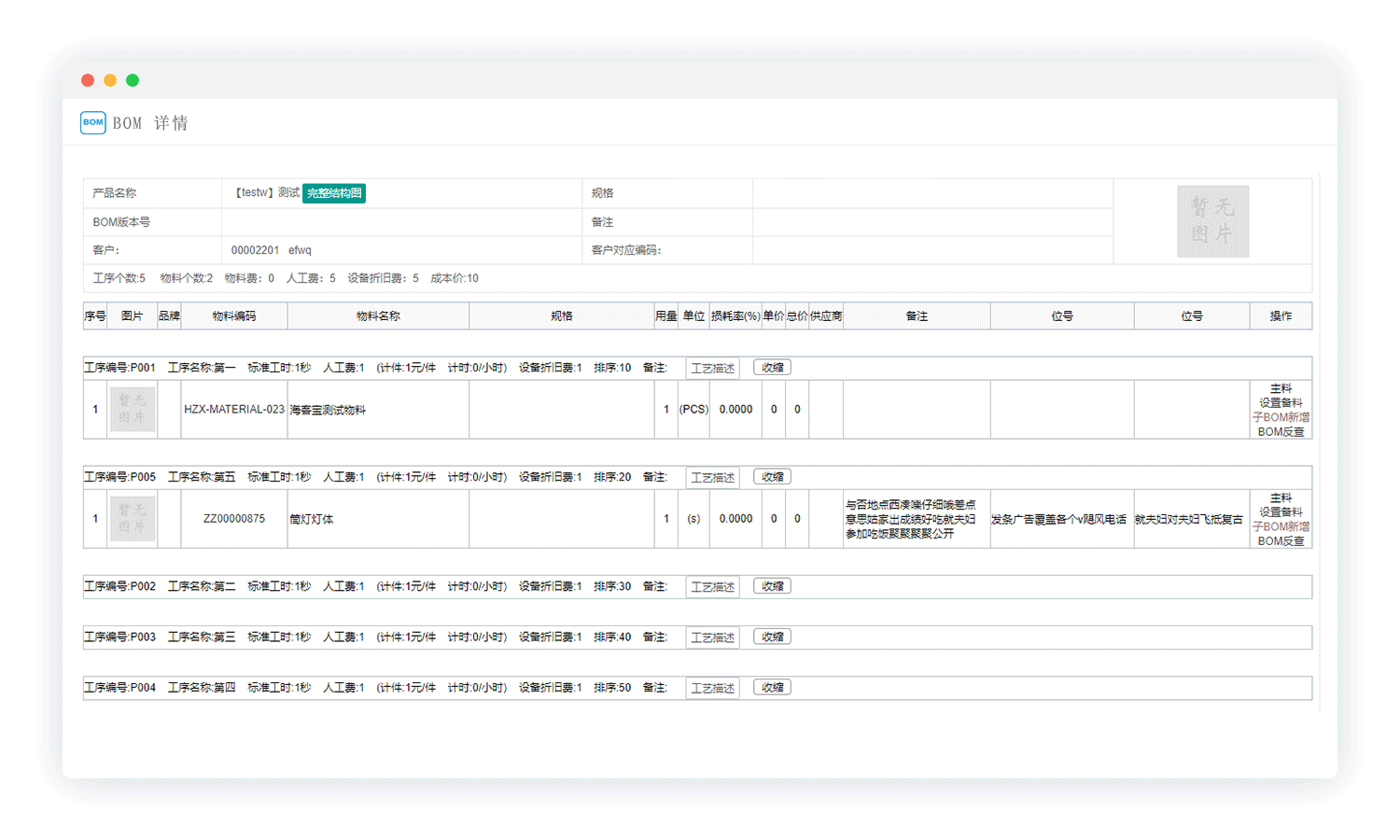Click BOM反查 in HZX-MATERIAL-023 row
Screen dimensions: 1400x840
[1281, 432]
